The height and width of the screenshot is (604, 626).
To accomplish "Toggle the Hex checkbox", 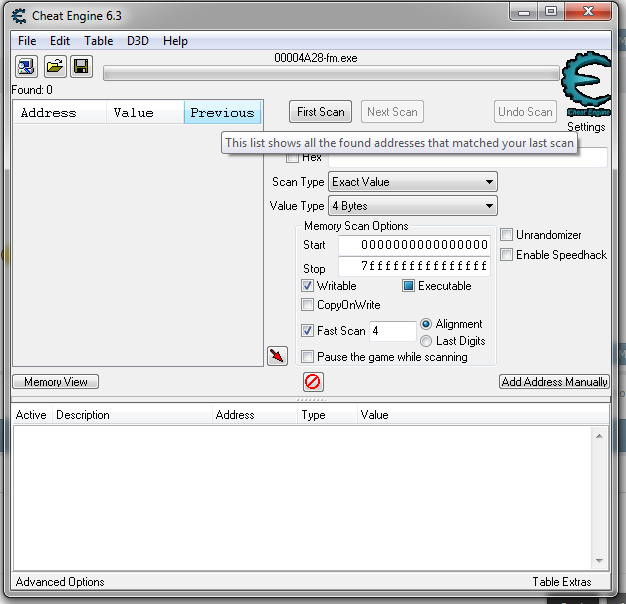I will pyautogui.click(x=292, y=157).
